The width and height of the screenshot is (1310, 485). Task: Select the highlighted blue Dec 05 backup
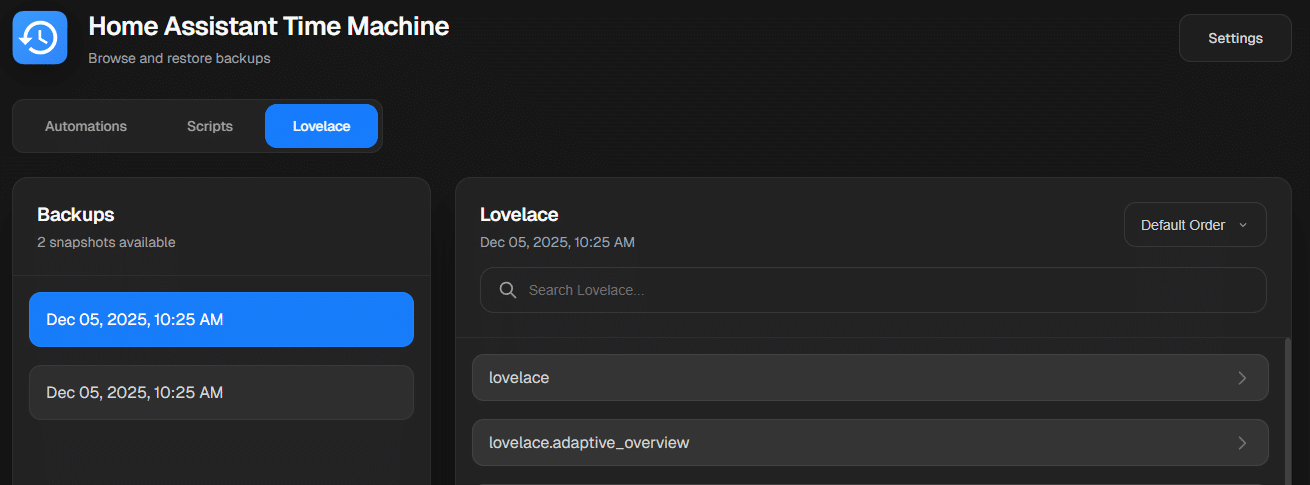221,320
